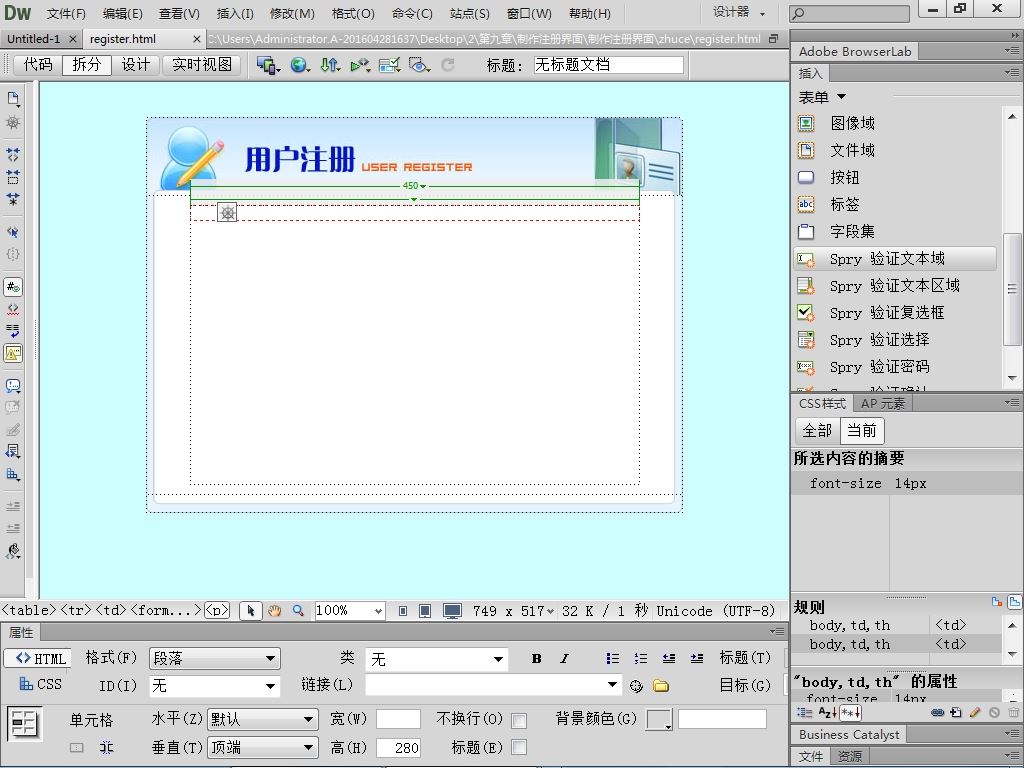Insert a File field form element

click(x=853, y=150)
